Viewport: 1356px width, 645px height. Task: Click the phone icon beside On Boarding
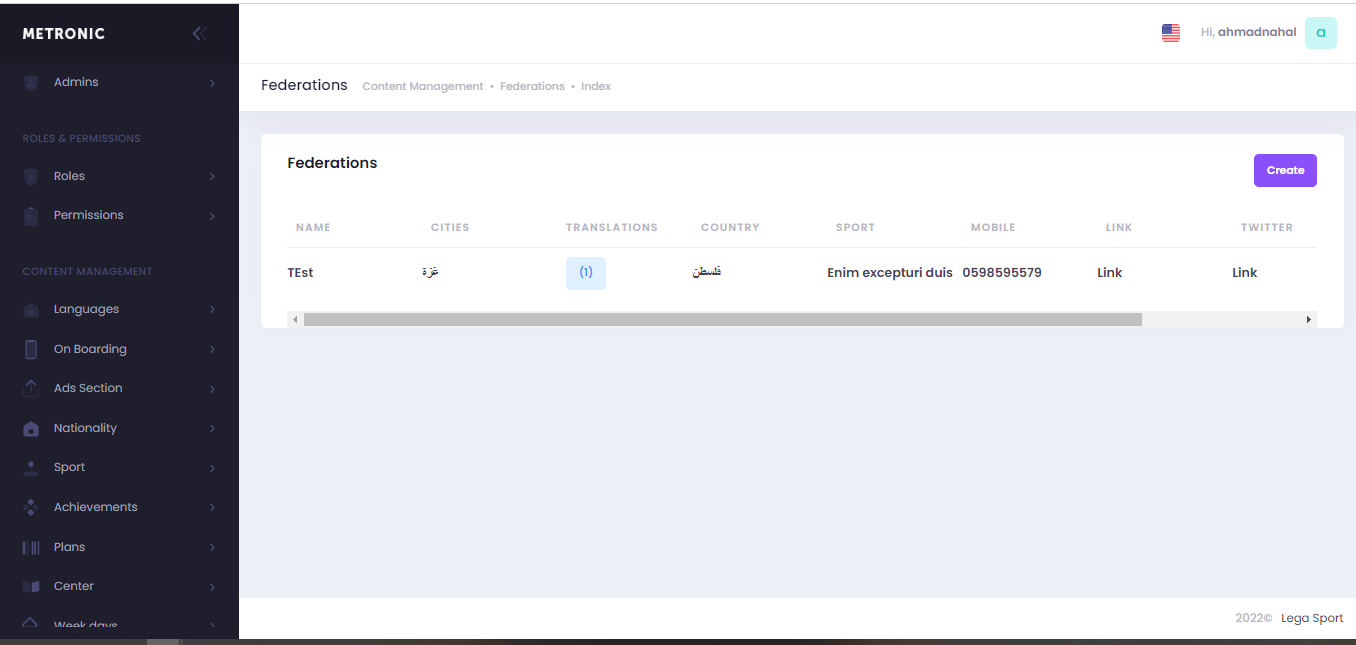click(x=31, y=349)
